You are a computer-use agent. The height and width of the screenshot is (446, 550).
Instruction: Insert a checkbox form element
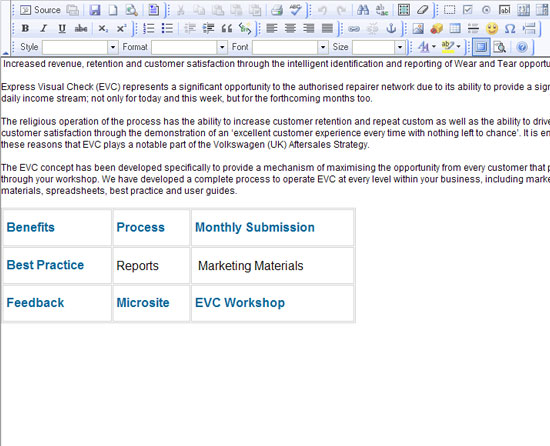click(467, 10)
